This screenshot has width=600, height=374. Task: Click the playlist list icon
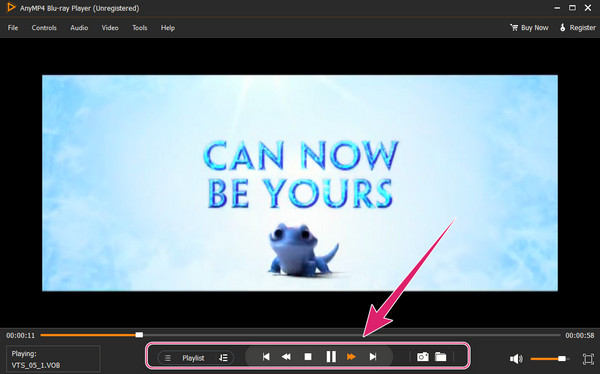click(x=168, y=358)
